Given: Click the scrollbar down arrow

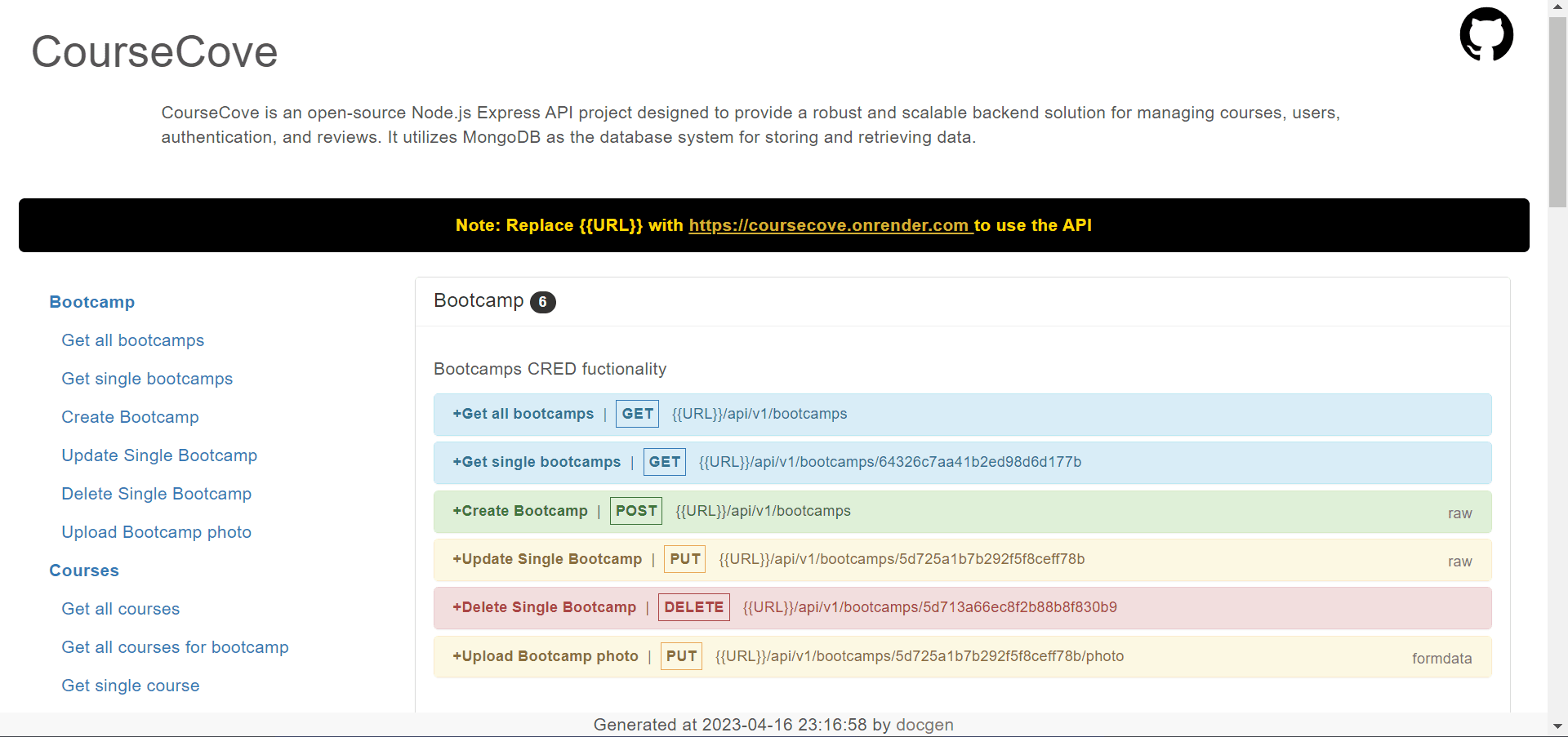Looking at the screenshot, I should pyautogui.click(x=1557, y=726).
